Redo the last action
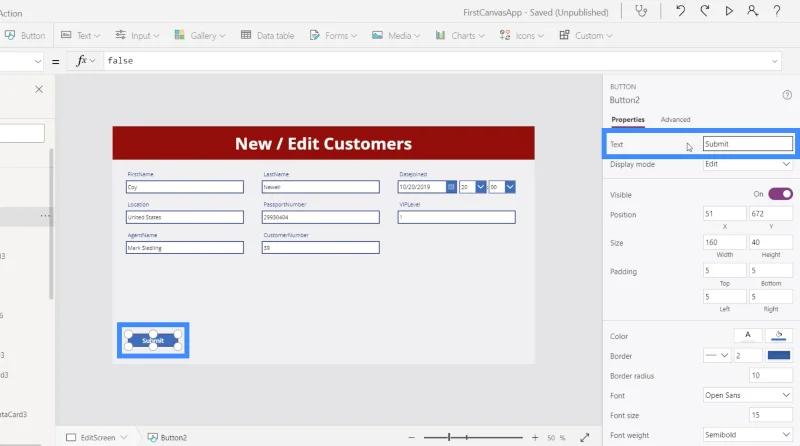 tap(705, 11)
